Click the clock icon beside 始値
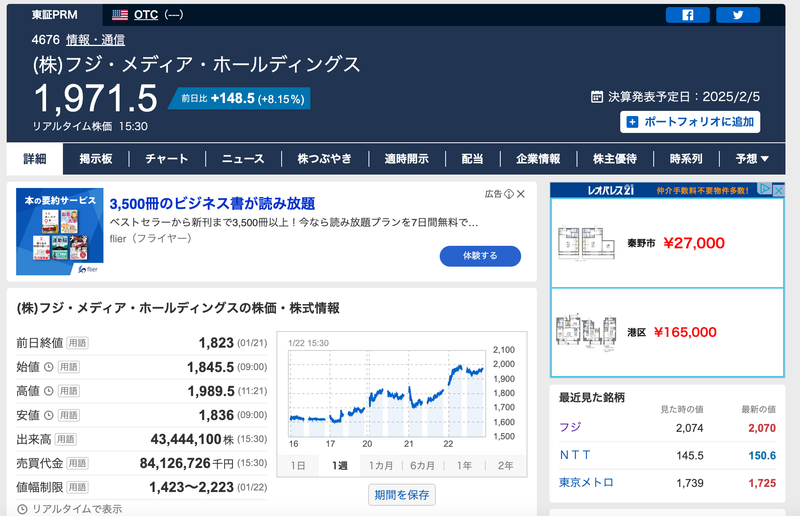 [x=48, y=367]
